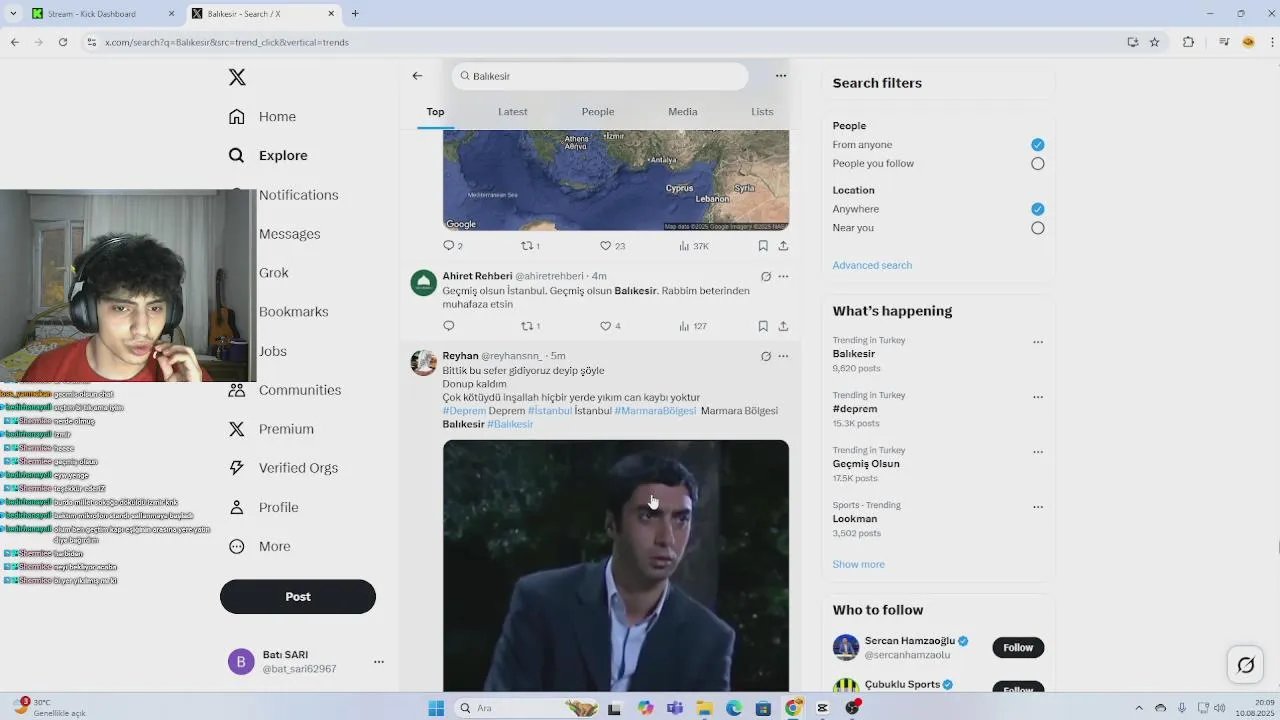Open the Premium X icon

[x=237, y=429]
